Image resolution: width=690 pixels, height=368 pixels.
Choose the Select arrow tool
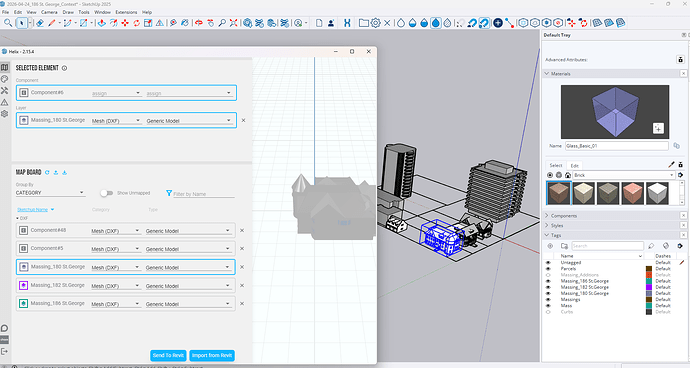(x=21, y=23)
